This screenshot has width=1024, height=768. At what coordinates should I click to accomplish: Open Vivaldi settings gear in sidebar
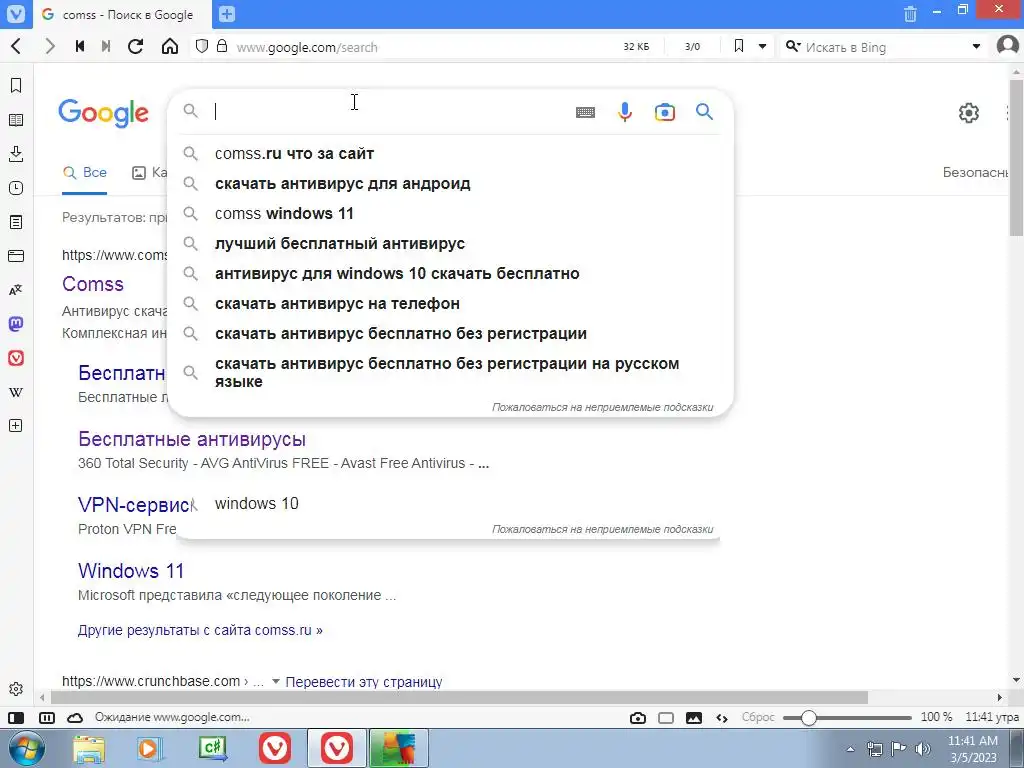coord(16,689)
